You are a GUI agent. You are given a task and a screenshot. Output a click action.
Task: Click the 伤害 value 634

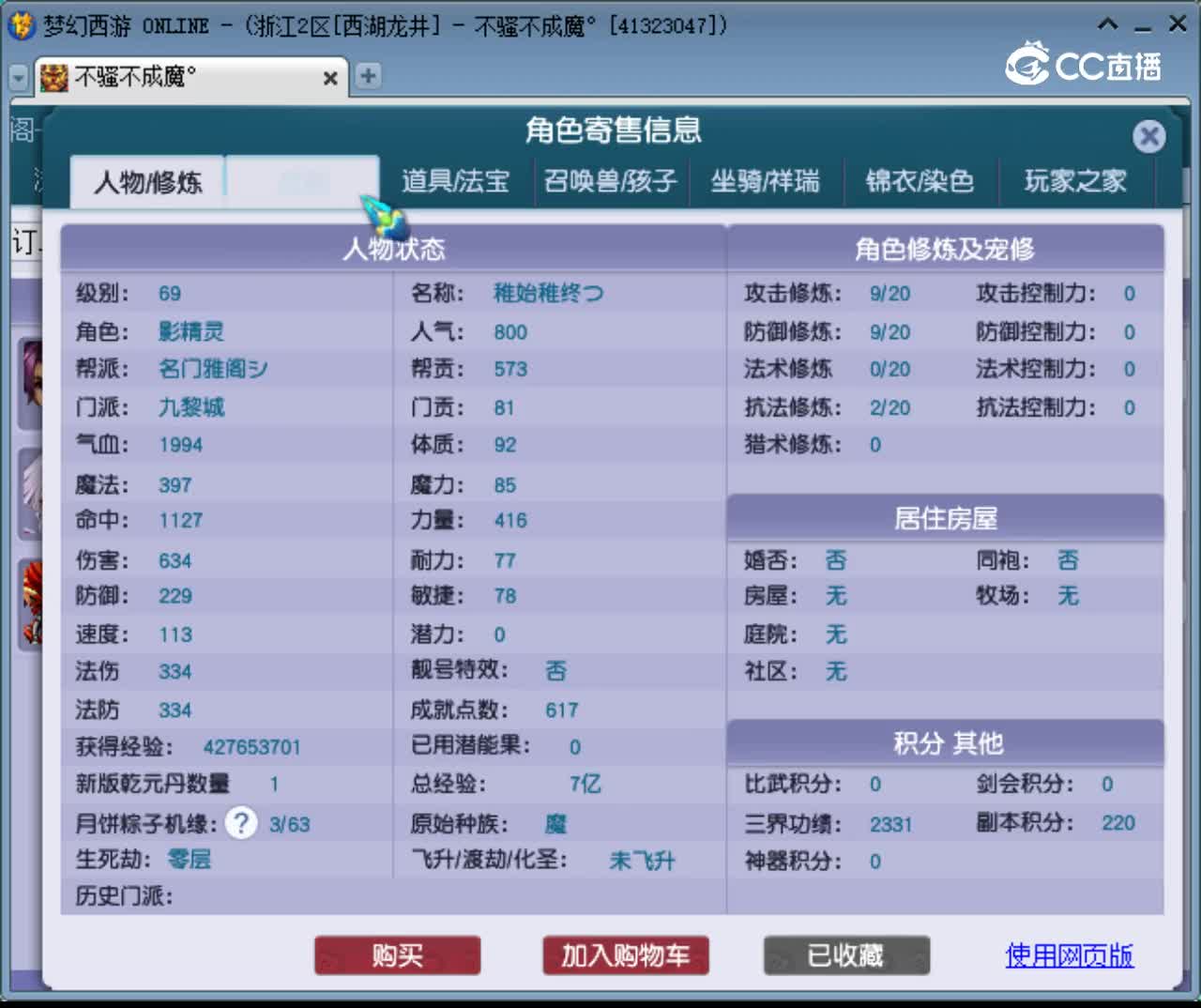click(175, 561)
